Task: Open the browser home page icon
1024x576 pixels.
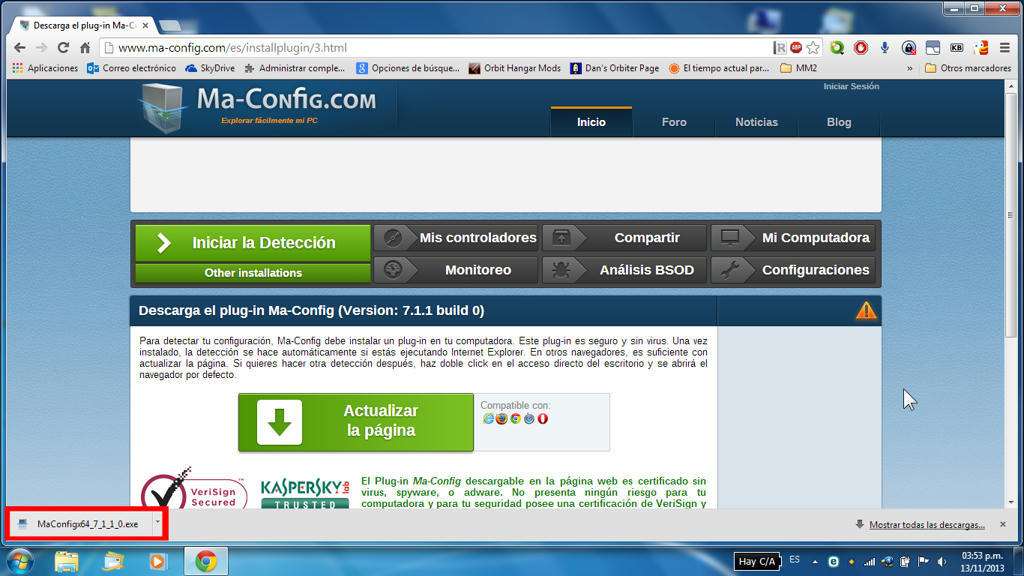Action: [x=85, y=48]
